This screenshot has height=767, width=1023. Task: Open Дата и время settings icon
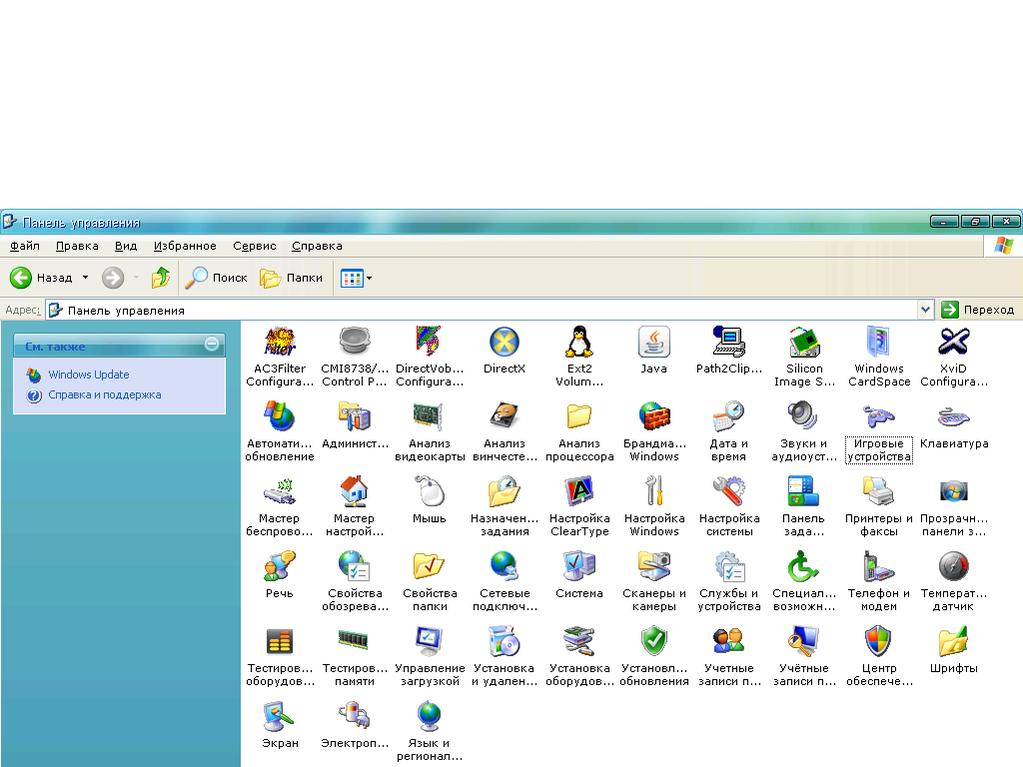729,418
